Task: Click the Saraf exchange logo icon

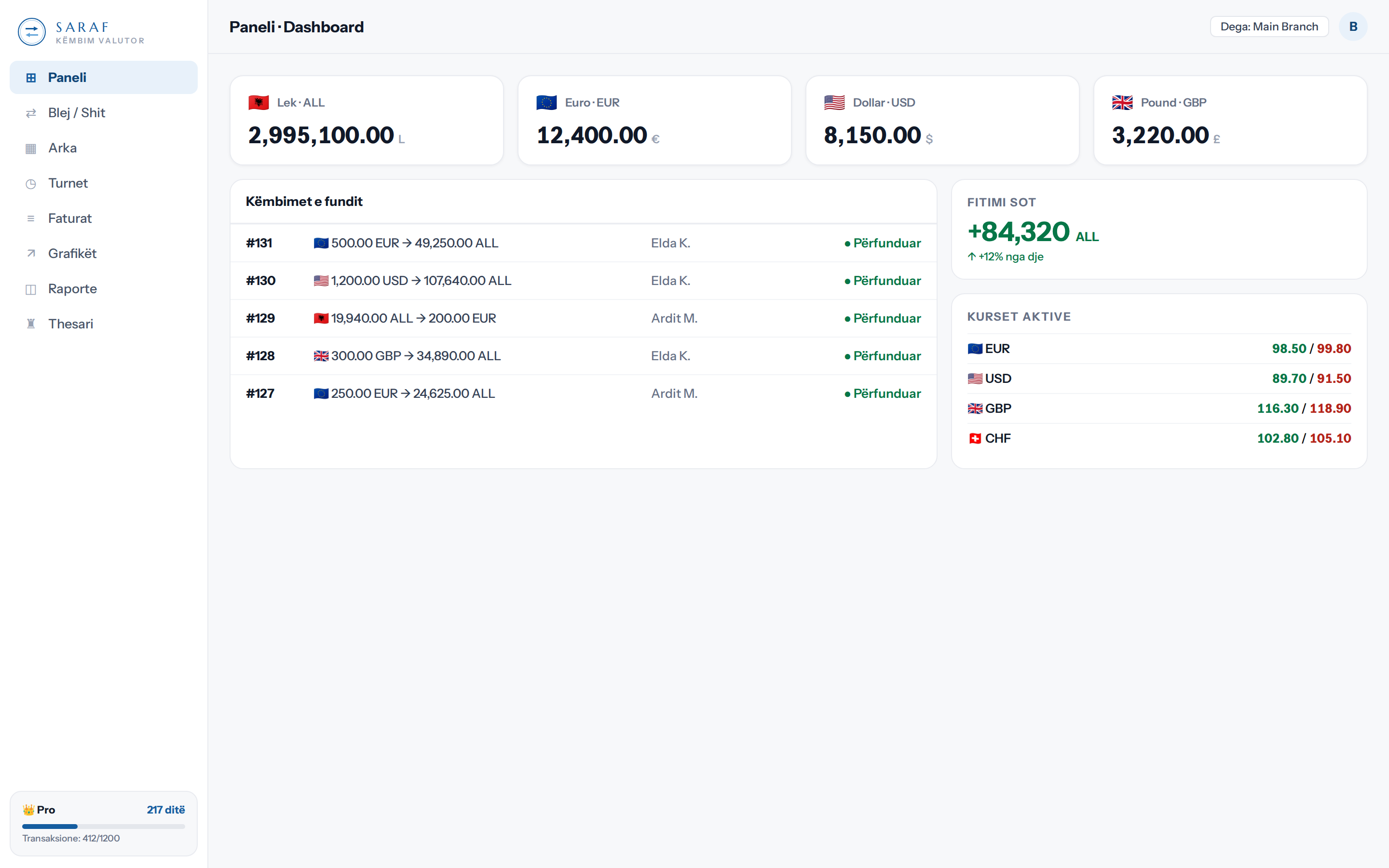Action: click(31, 32)
